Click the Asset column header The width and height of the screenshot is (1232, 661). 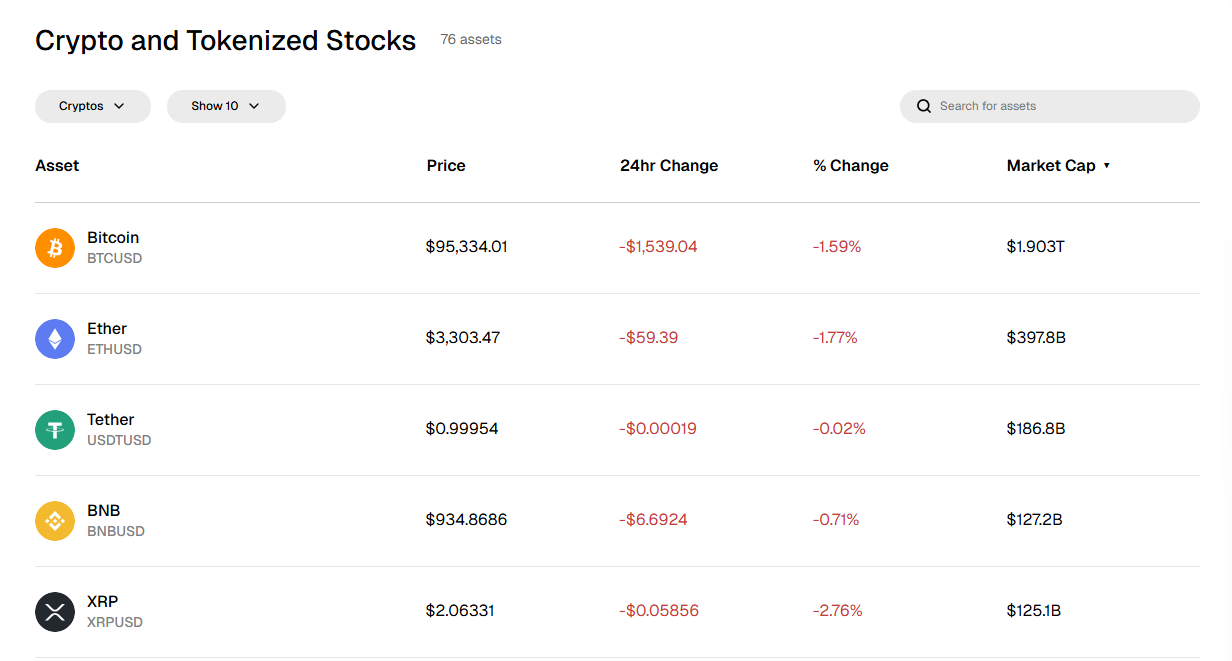57,165
